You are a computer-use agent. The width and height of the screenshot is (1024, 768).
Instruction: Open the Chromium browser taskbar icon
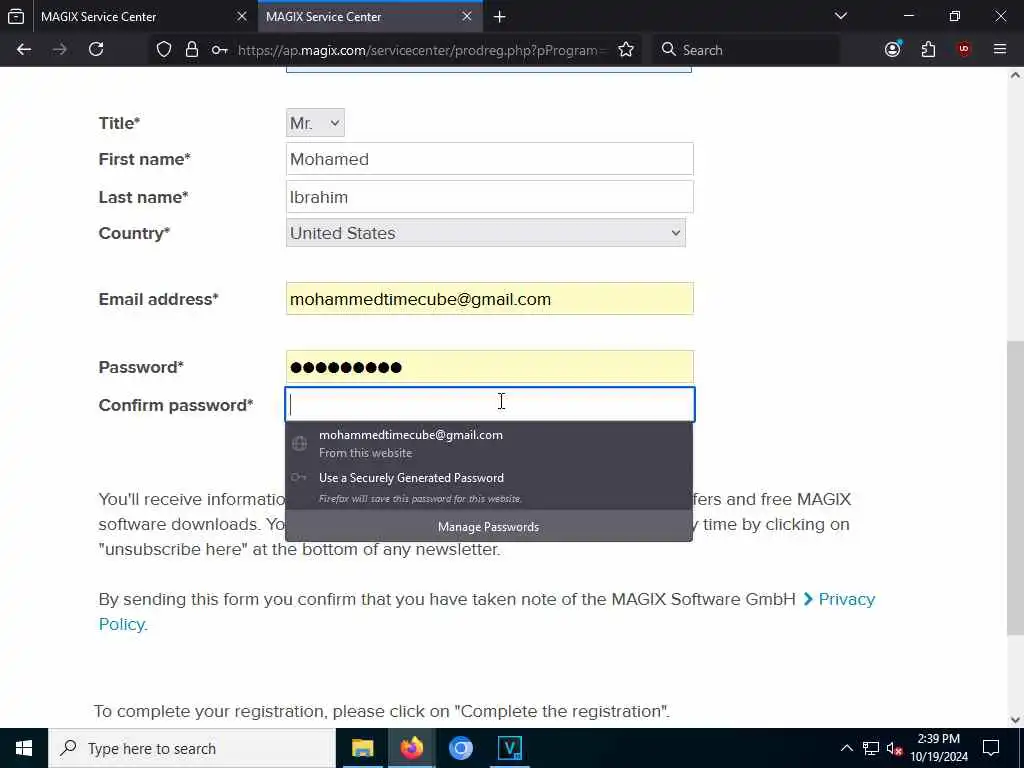click(460, 748)
